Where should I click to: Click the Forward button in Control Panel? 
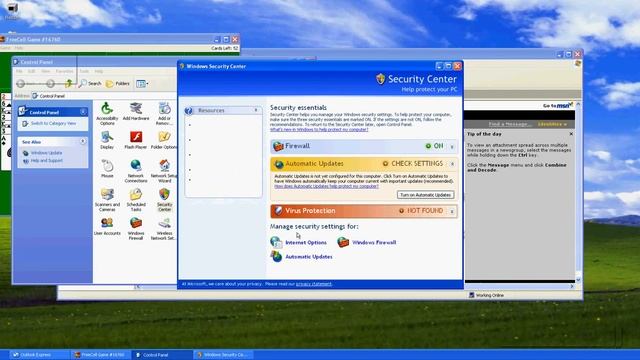click(50, 84)
